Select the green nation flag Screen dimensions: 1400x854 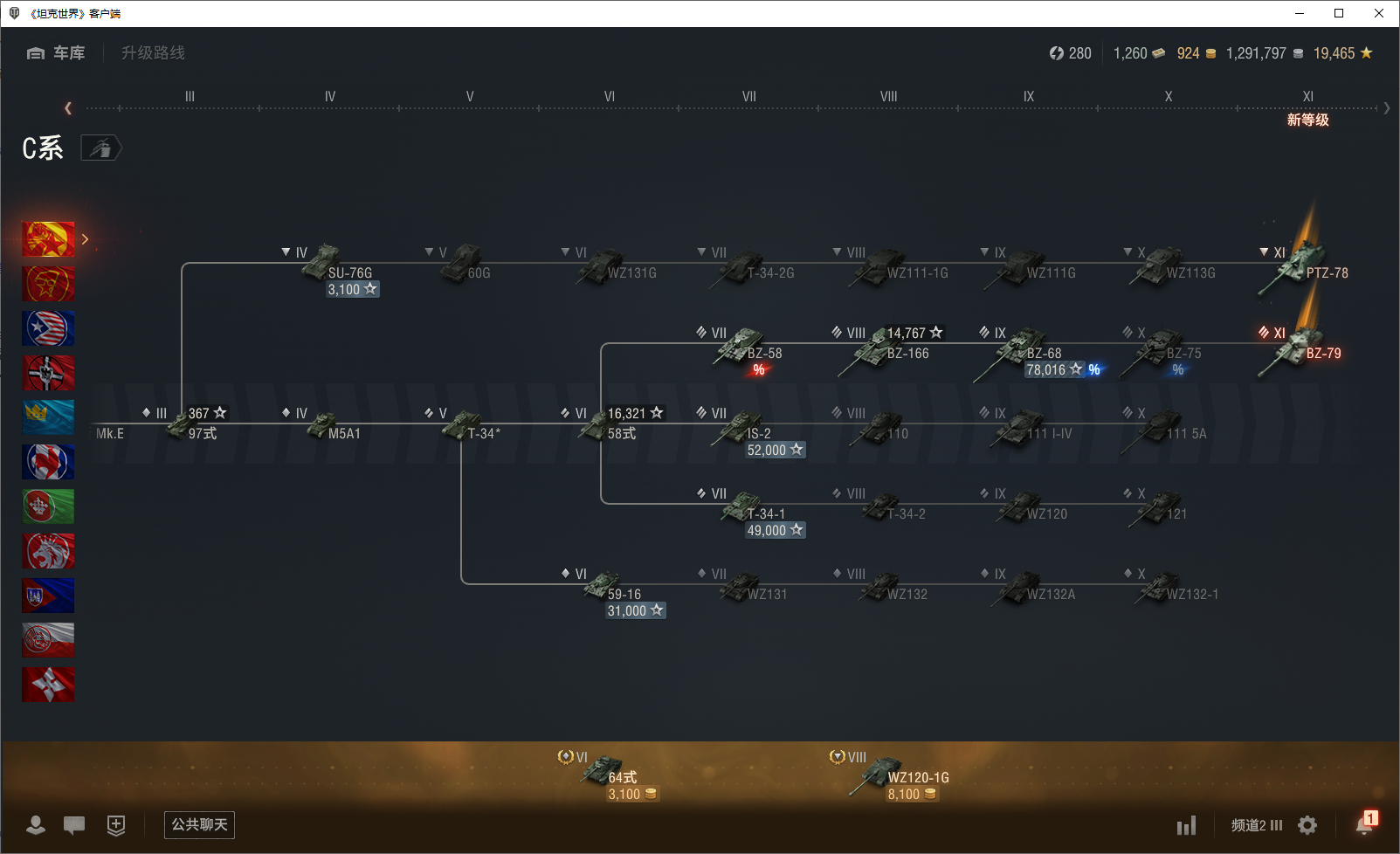[x=48, y=506]
